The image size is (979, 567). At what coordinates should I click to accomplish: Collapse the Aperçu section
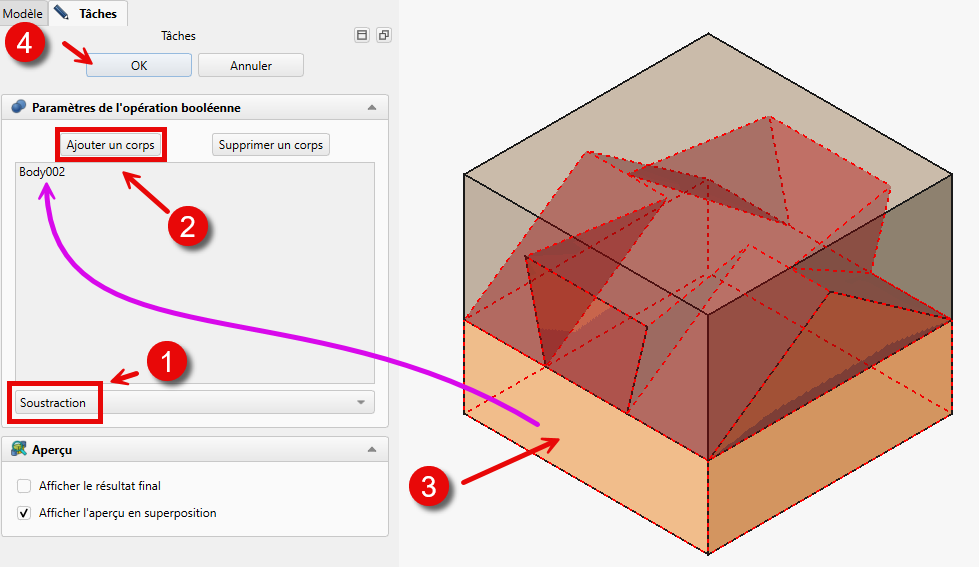pos(372,450)
